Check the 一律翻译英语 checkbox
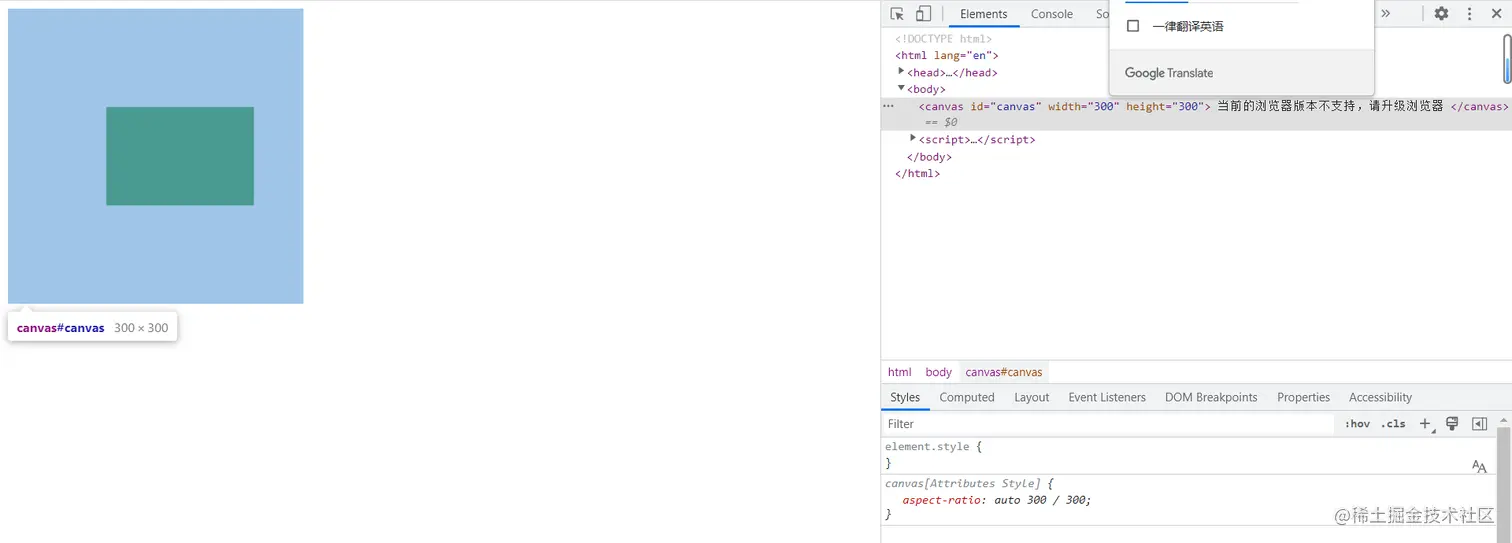 (1133, 26)
